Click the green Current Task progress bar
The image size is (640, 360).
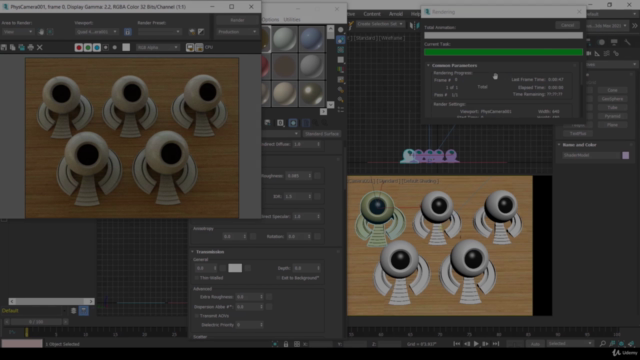pos(503,52)
